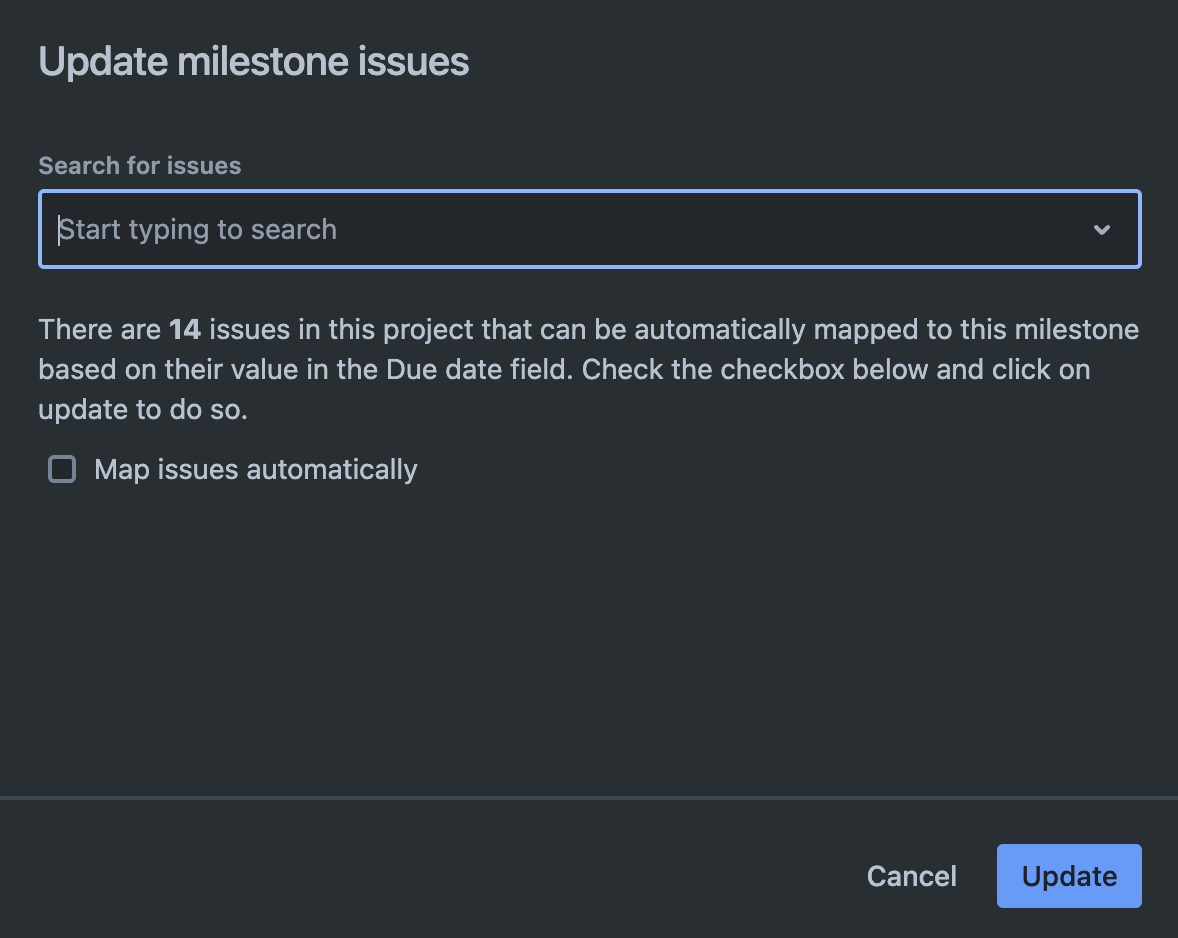Click the word "Update" in dialog title
This screenshot has height=938, width=1178.
(103, 62)
